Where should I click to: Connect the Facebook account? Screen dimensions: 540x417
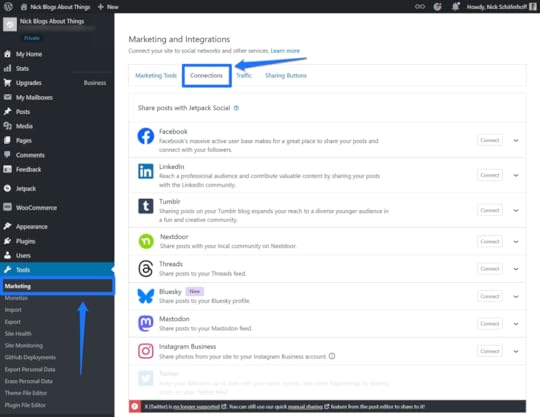tap(490, 140)
